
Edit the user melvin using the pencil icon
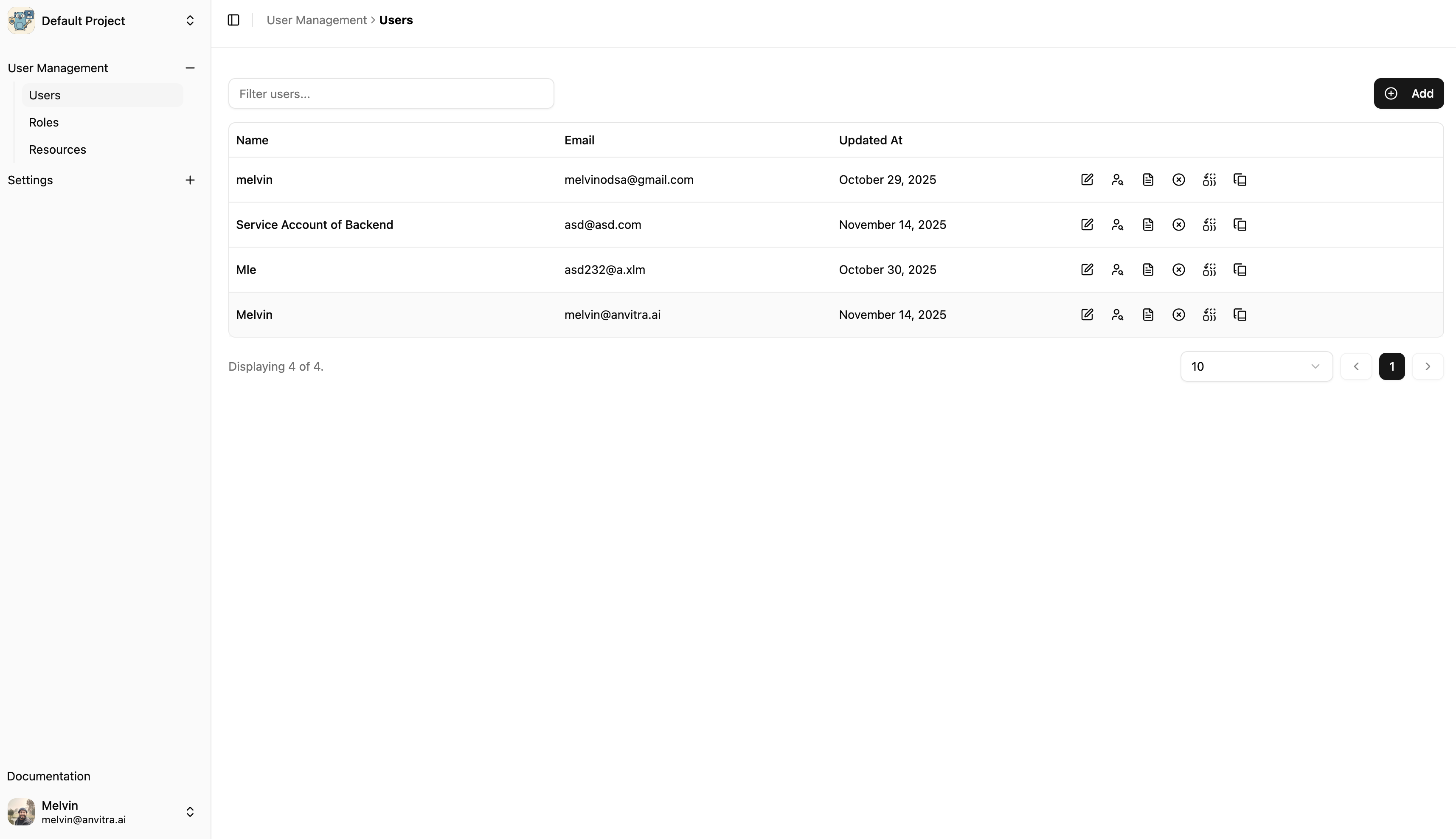tap(1087, 179)
